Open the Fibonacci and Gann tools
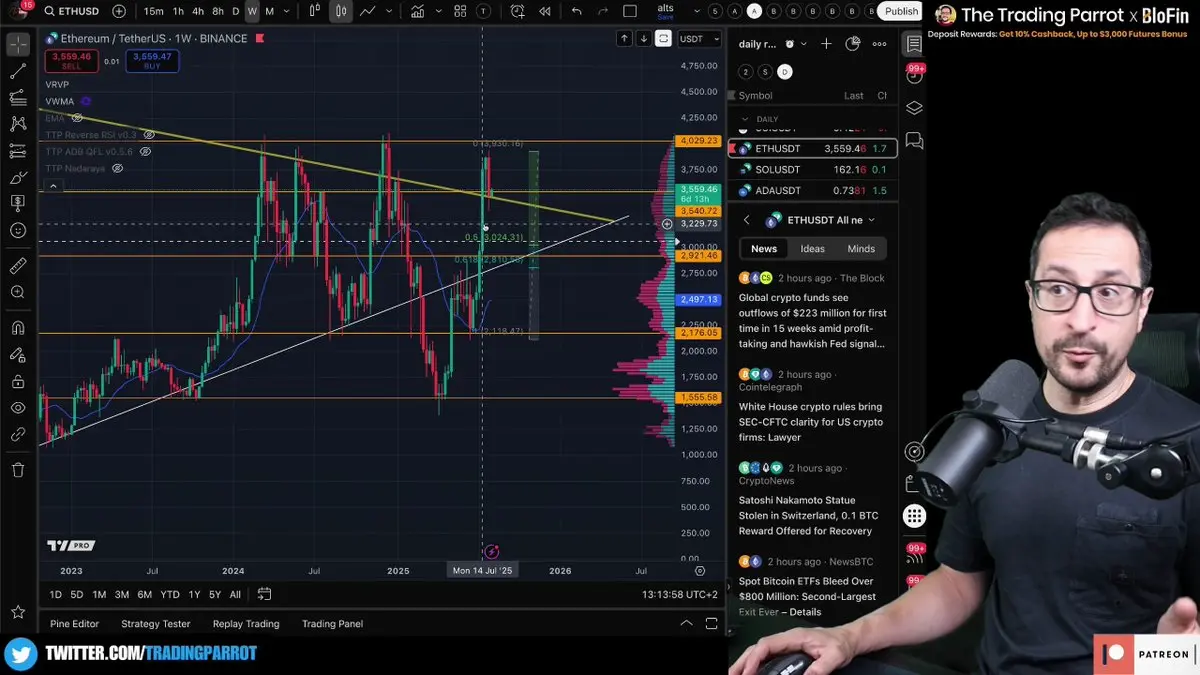Viewport: 1200px width, 675px height. tap(18, 98)
